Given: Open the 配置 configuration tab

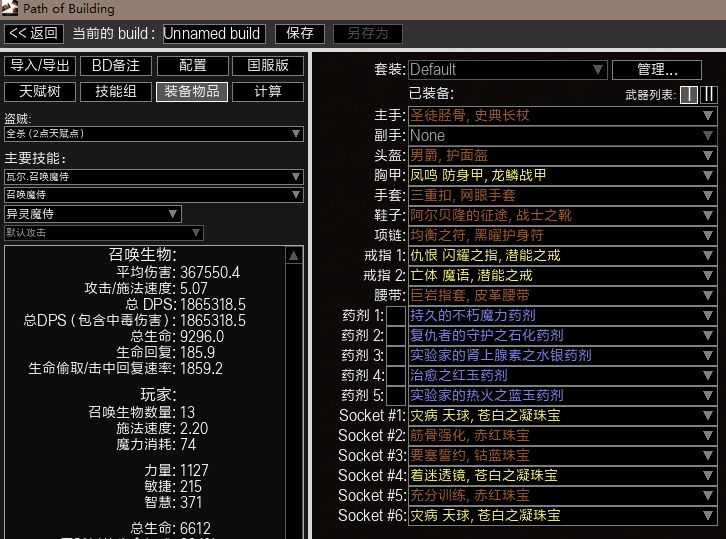Looking at the screenshot, I should pyautogui.click(x=193, y=66).
